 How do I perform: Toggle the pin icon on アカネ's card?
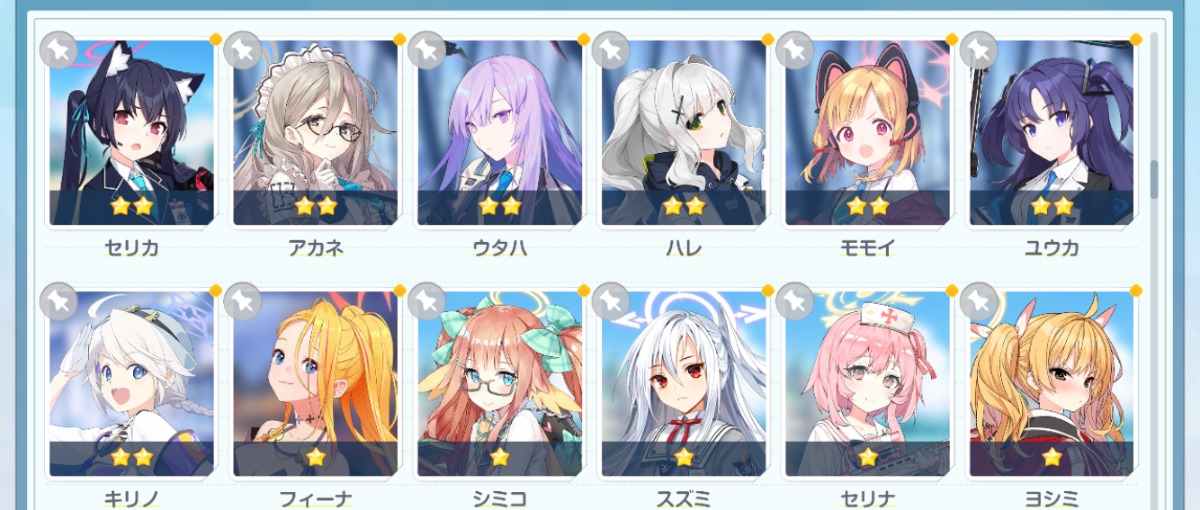(242, 50)
